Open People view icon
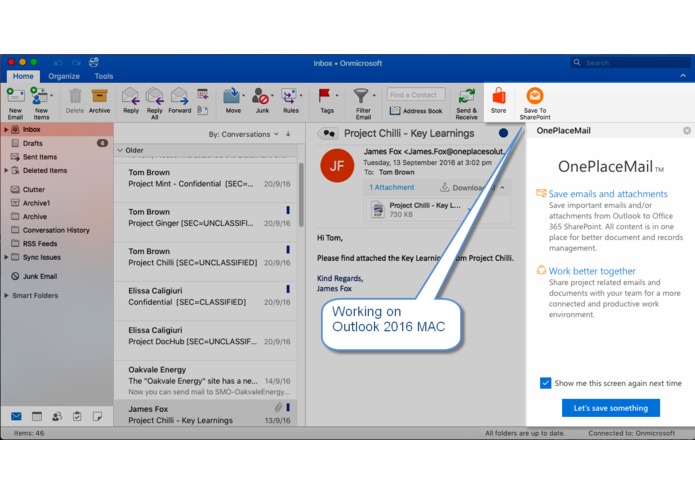The width and height of the screenshot is (695, 494). 57,416
